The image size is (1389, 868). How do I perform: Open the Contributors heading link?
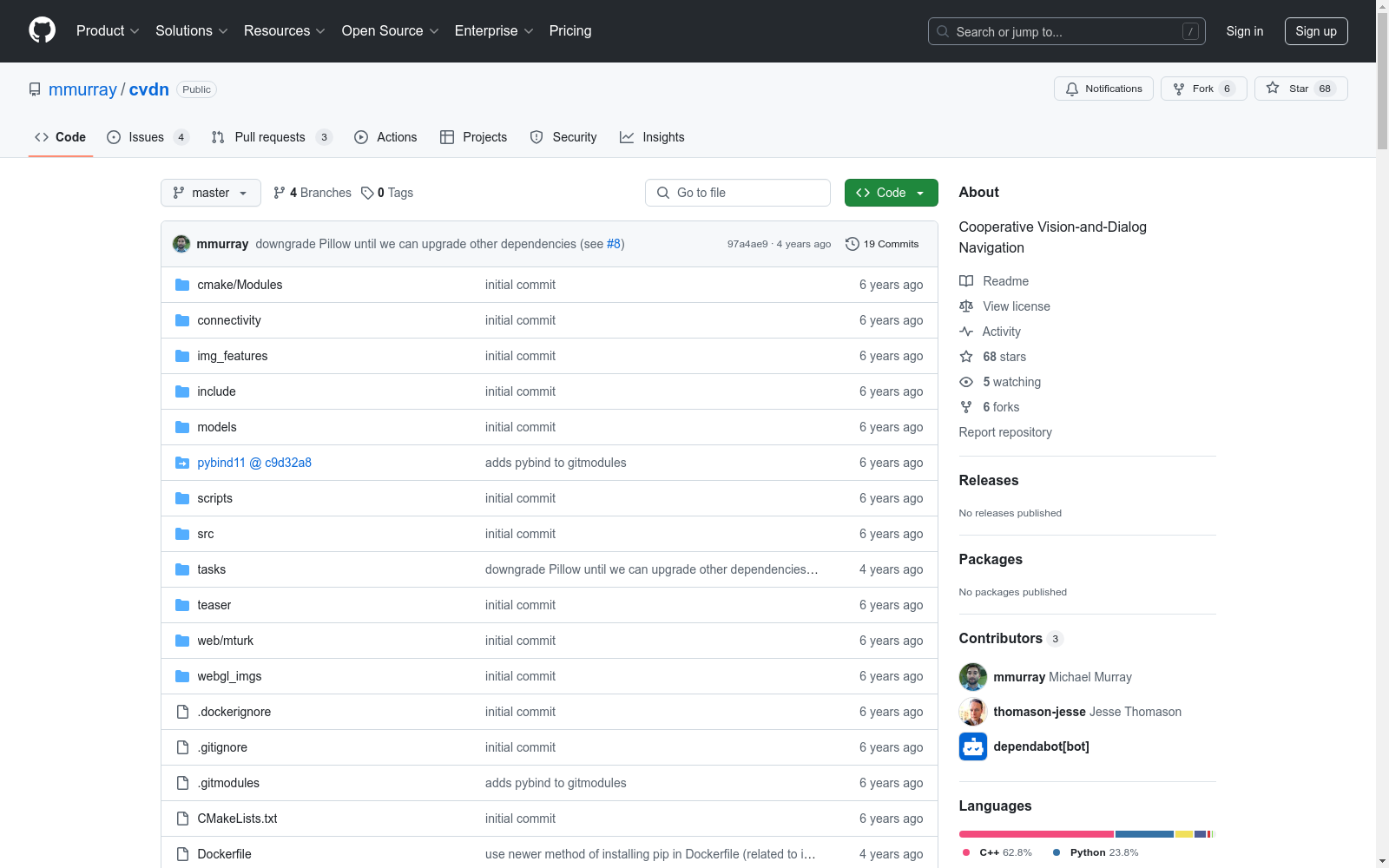1011,638
